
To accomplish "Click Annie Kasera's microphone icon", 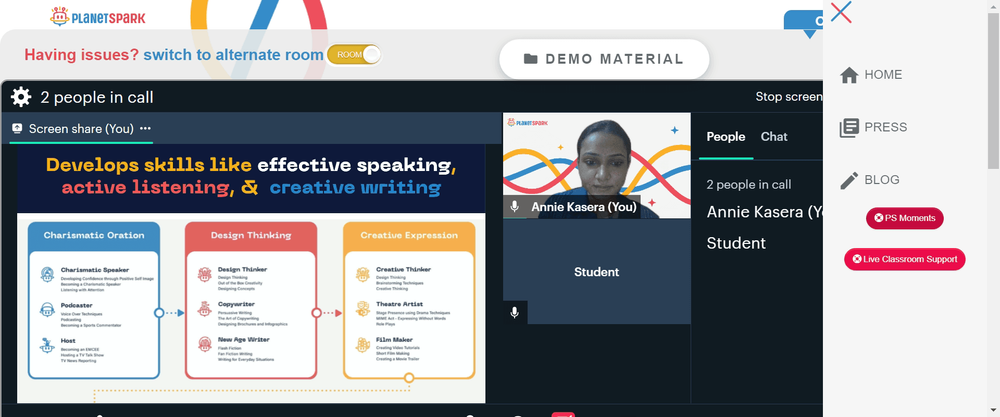I will pos(515,207).
